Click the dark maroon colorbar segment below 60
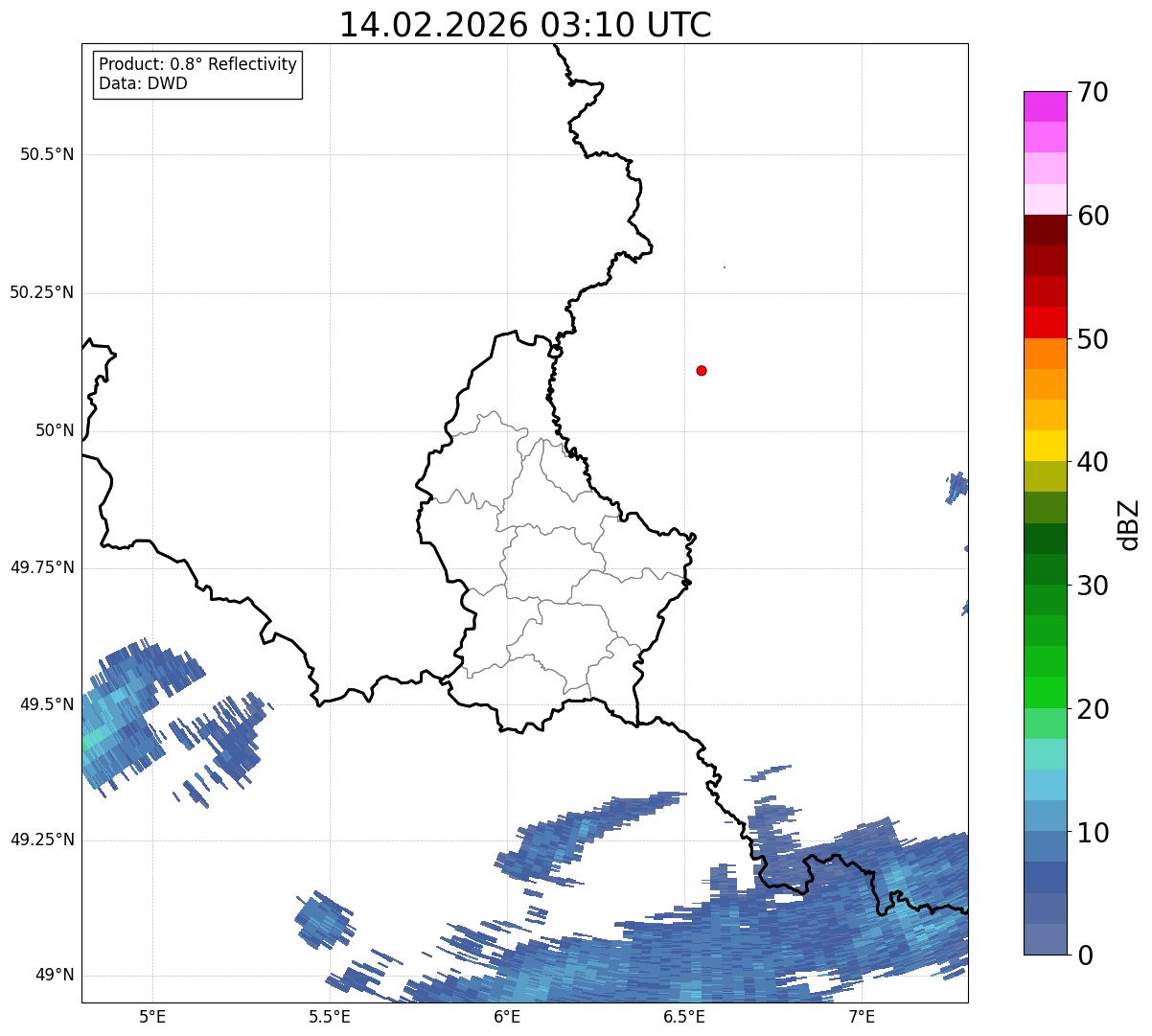 (1045, 230)
